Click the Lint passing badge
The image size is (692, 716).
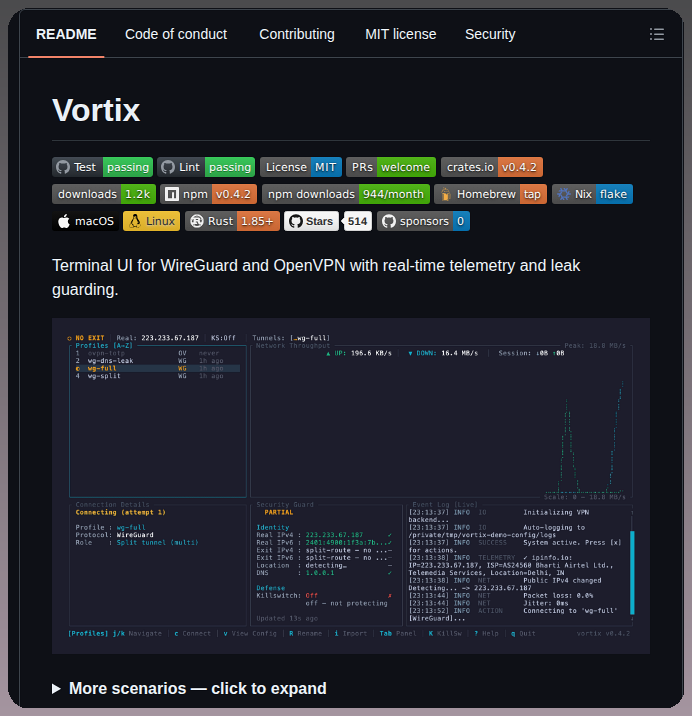click(x=206, y=167)
